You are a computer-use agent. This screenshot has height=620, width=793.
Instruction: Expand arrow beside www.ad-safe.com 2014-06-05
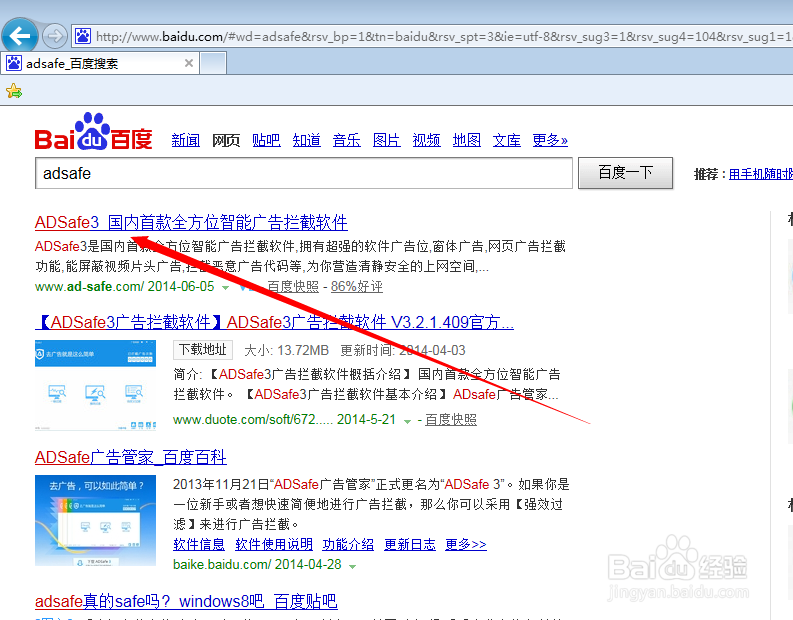coord(226,288)
